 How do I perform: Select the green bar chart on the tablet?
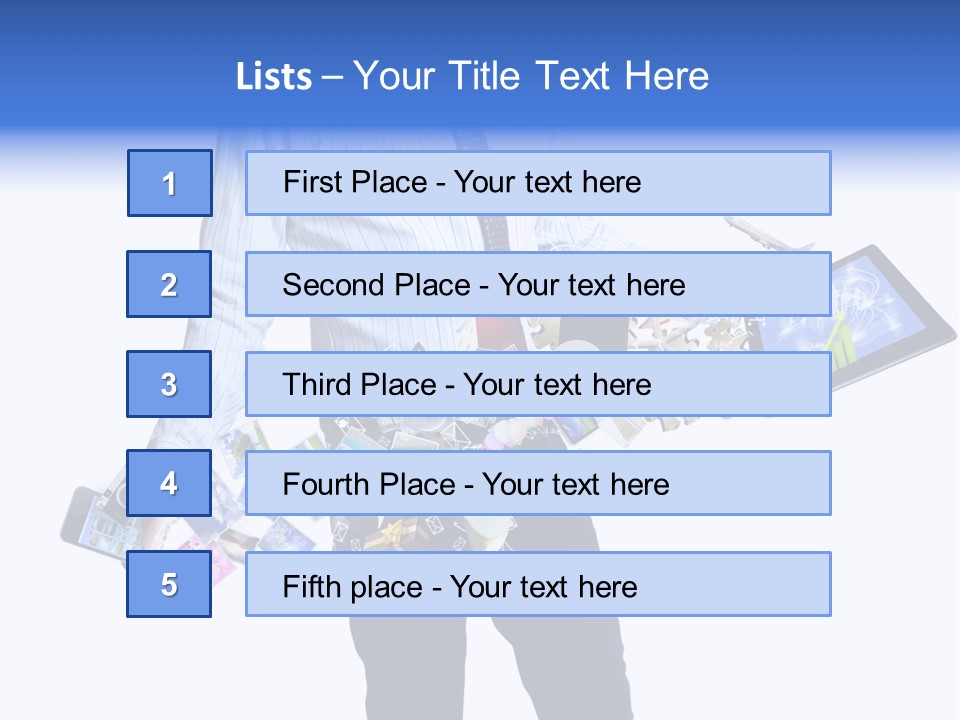(x=845, y=340)
